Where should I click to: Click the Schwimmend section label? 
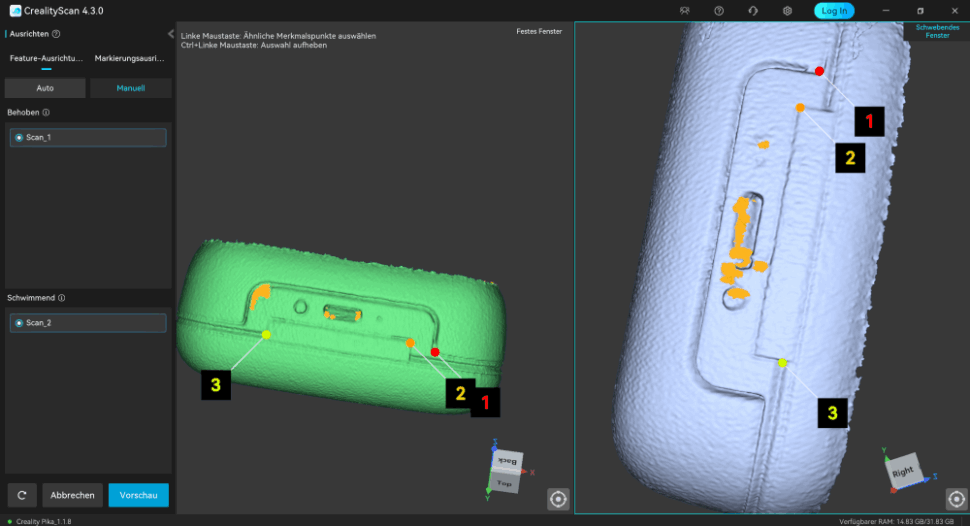(x=31, y=298)
